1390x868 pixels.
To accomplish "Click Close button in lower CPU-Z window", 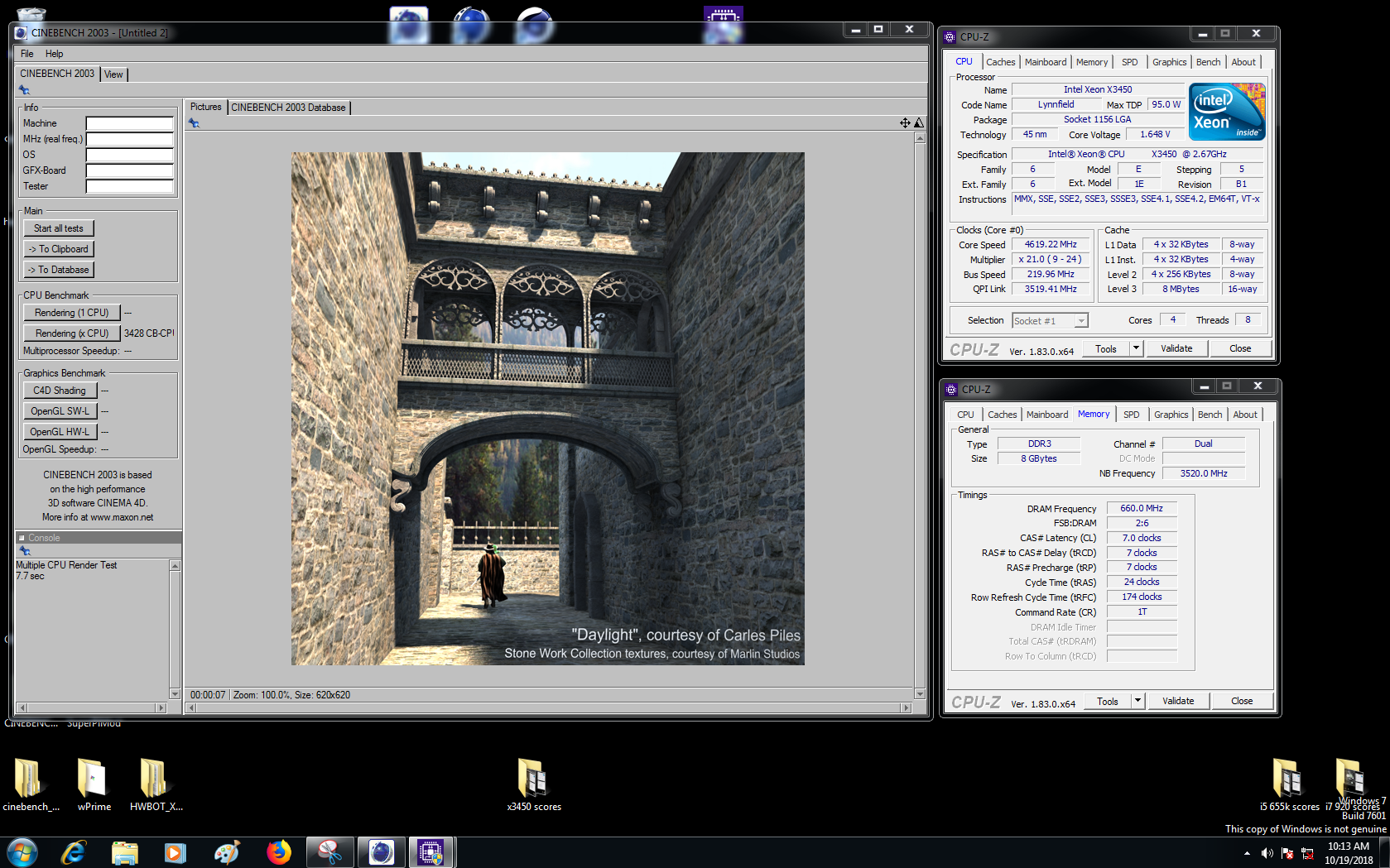I will tap(1241, 701).
